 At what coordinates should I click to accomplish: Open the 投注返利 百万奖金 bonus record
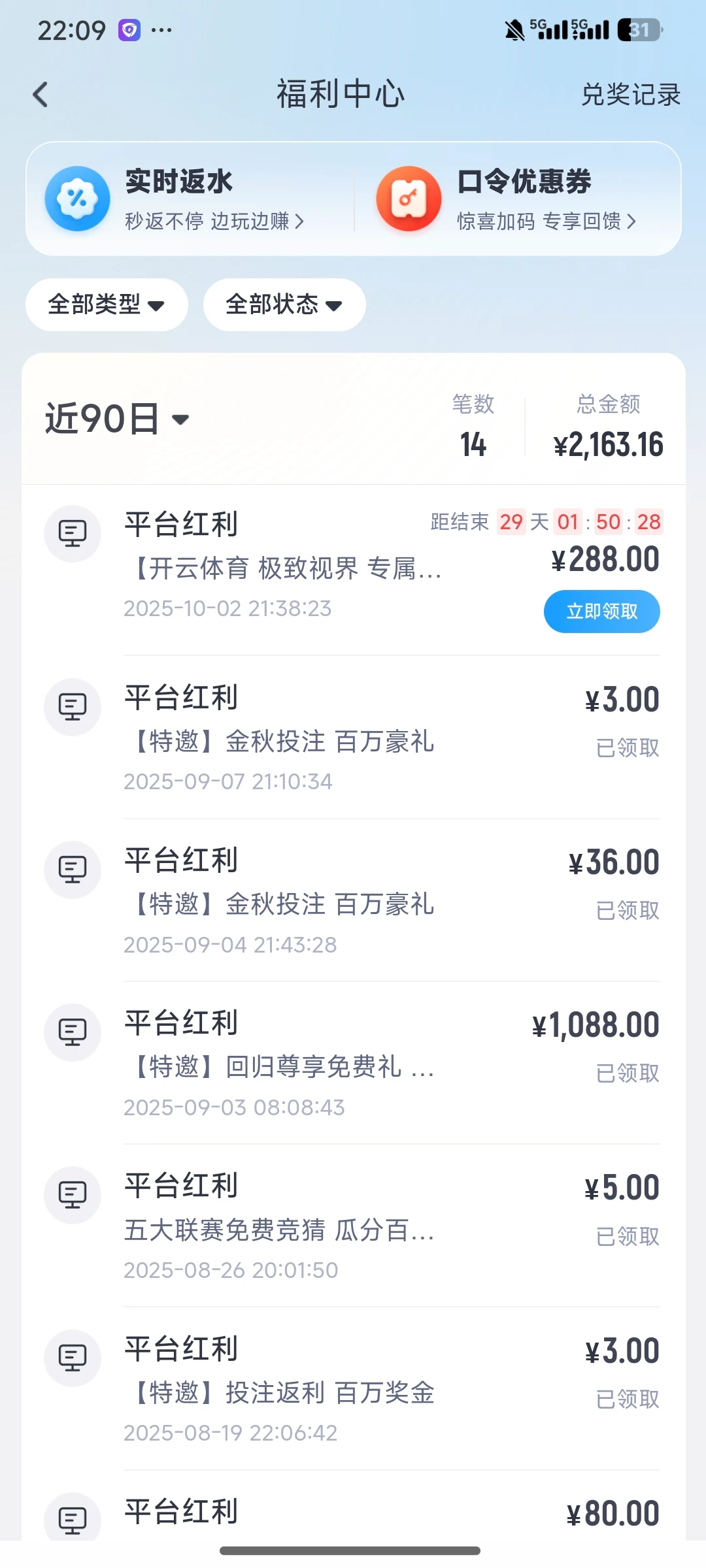[x=284, y=1393]
